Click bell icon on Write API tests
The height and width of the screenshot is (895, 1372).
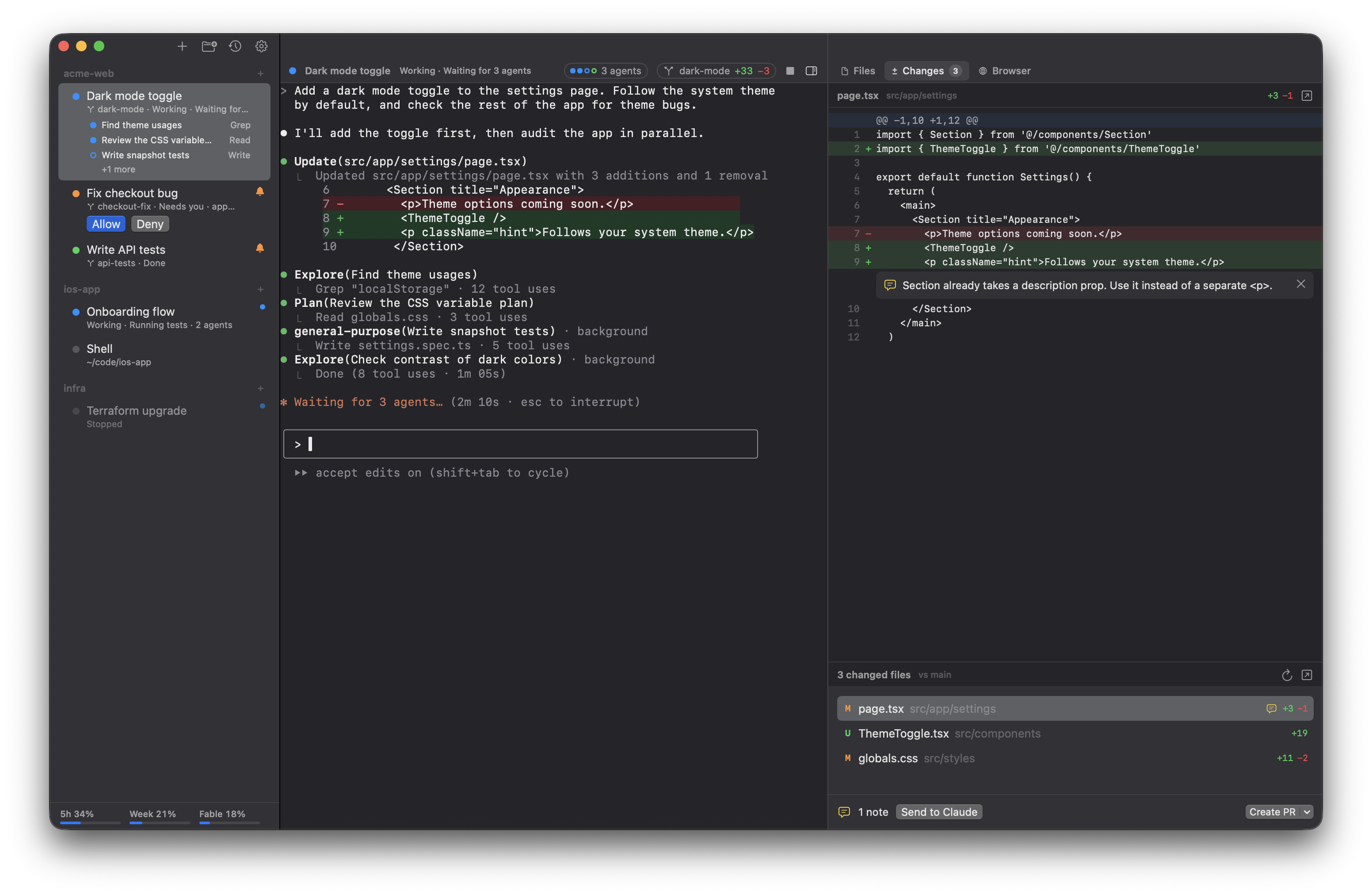pyautogui.click(x=260, y=248)
